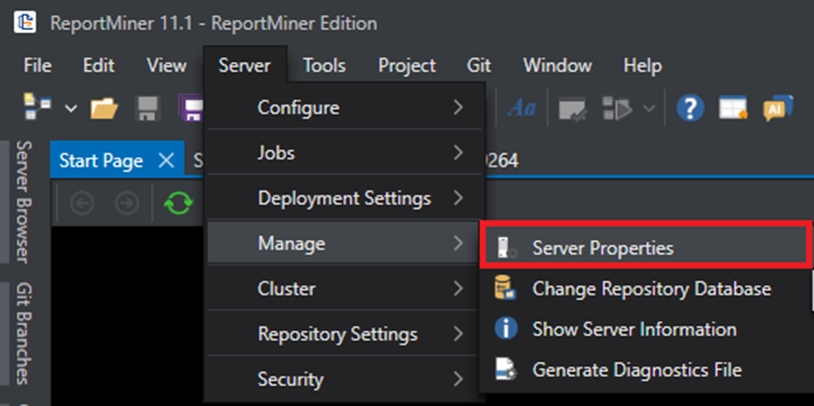Viewport: 814px width, 406px height.
Task: Click the save disk icon in toolbar
Action: (x=147, y=108)
